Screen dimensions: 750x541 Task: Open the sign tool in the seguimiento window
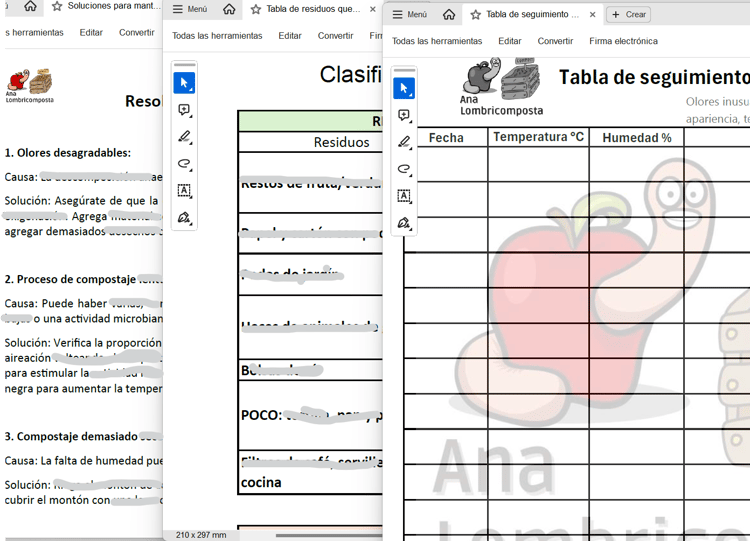point(404,223)
